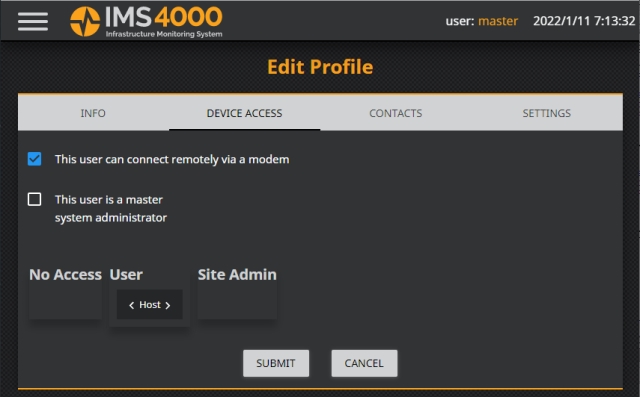The image size is (640, 397).
Task: Click the Site Admin column heading
Action: pos(237,275)
